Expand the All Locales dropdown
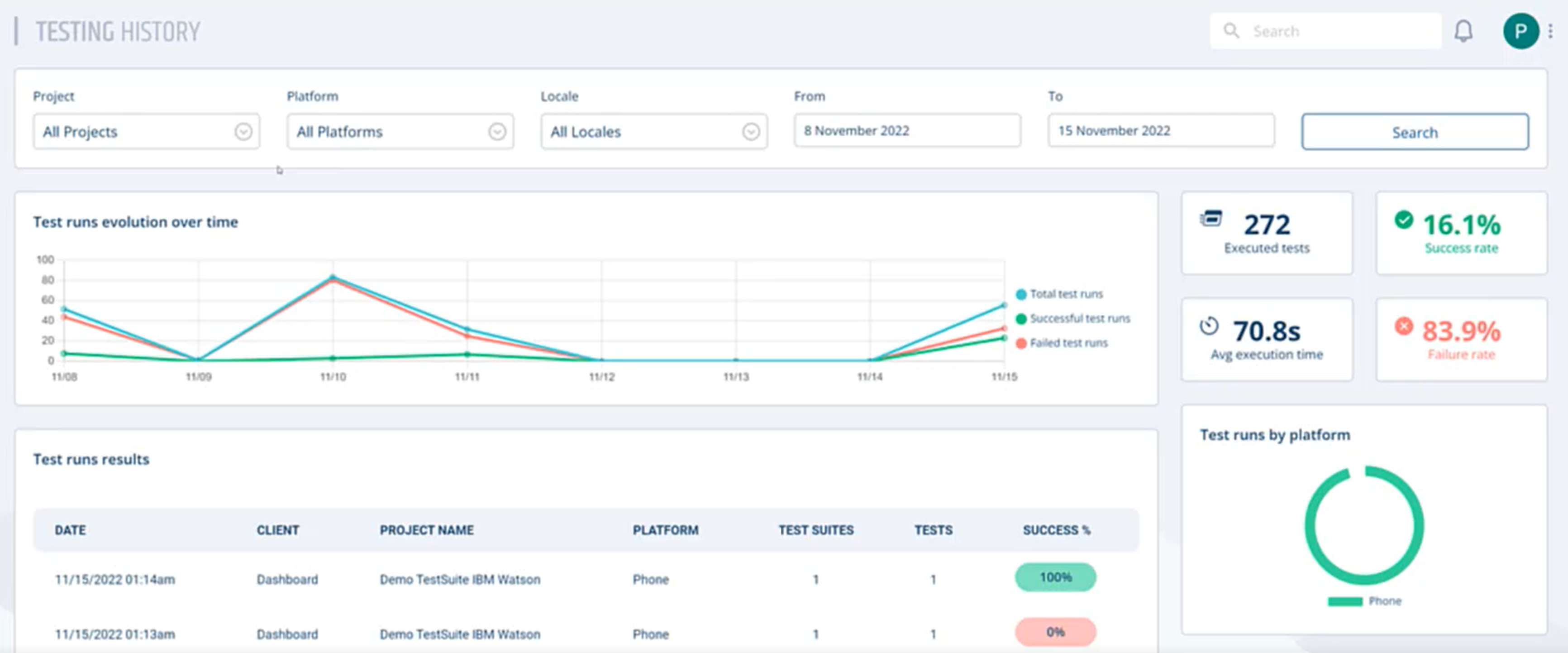 [x=654, y=132]
